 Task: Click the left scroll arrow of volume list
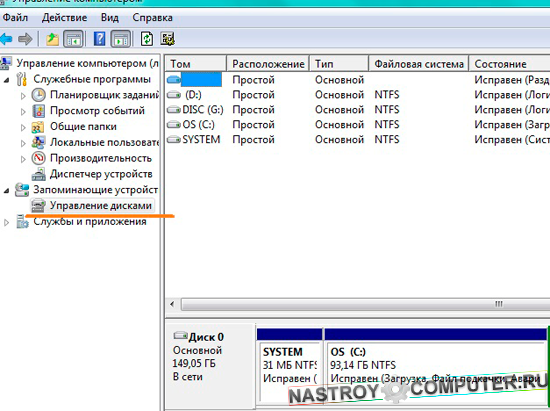pos(172,304)
